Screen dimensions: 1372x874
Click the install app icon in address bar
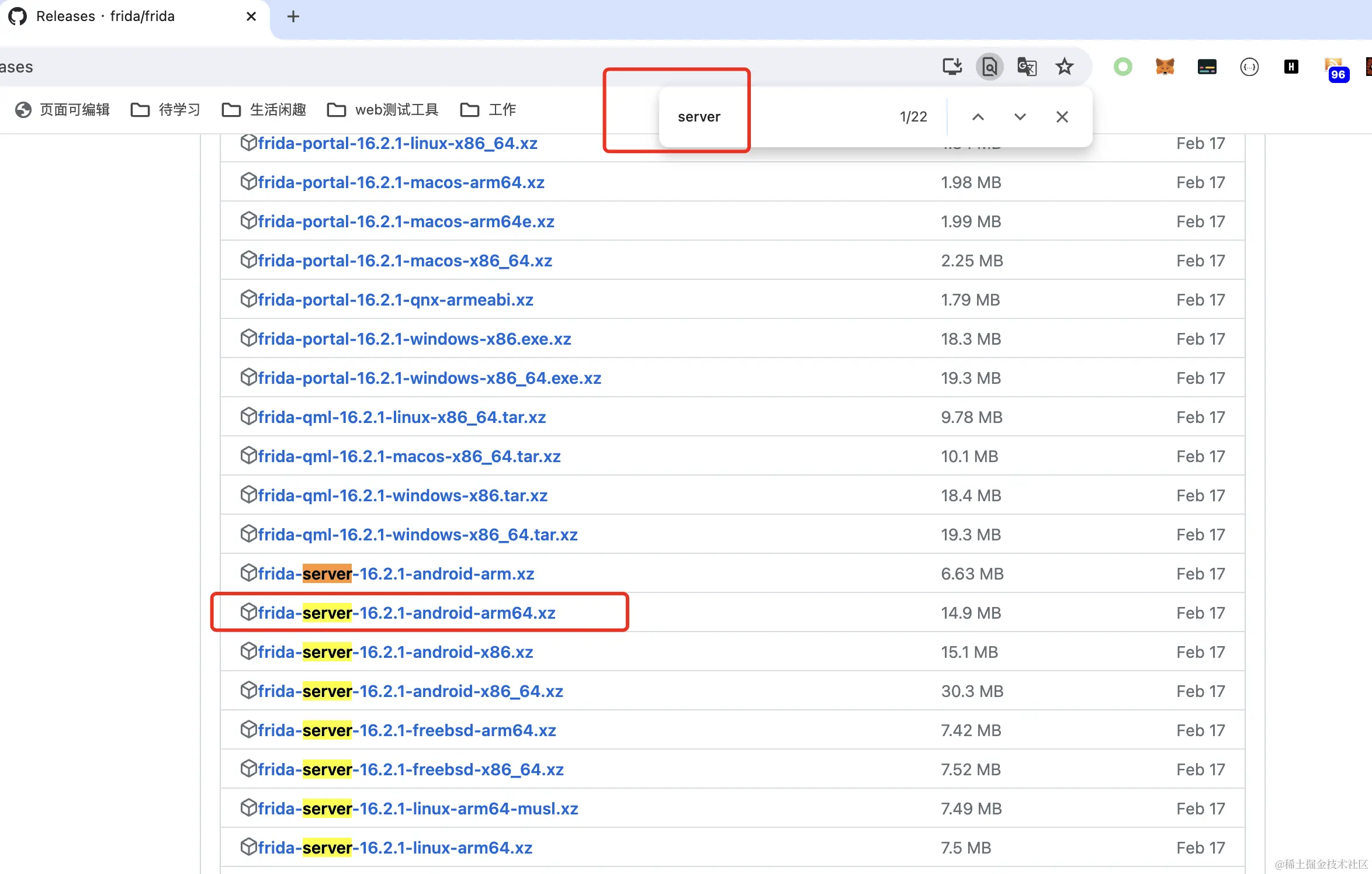(x=952, y=67)
